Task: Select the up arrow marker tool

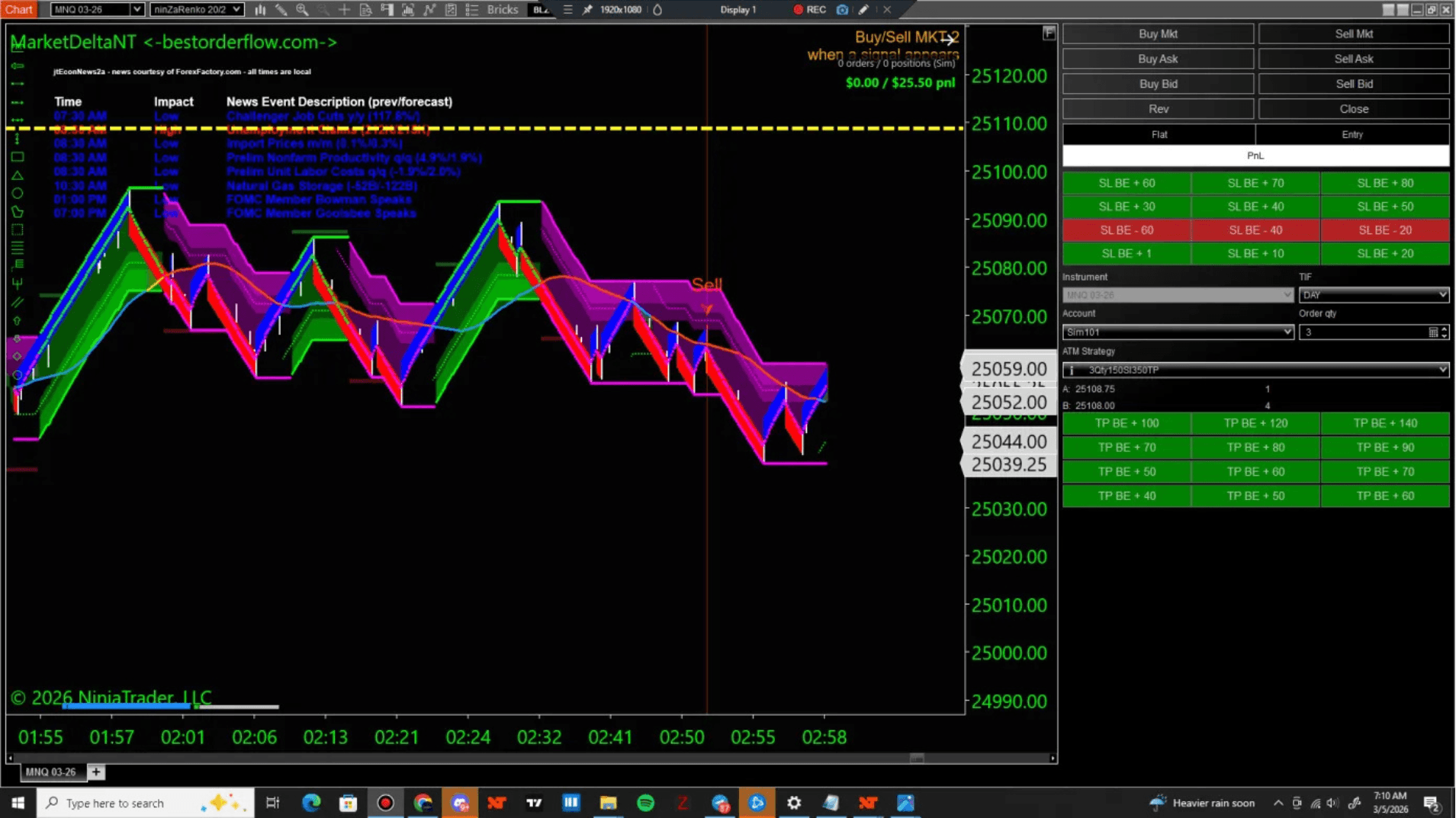Action: click(18, 321)
